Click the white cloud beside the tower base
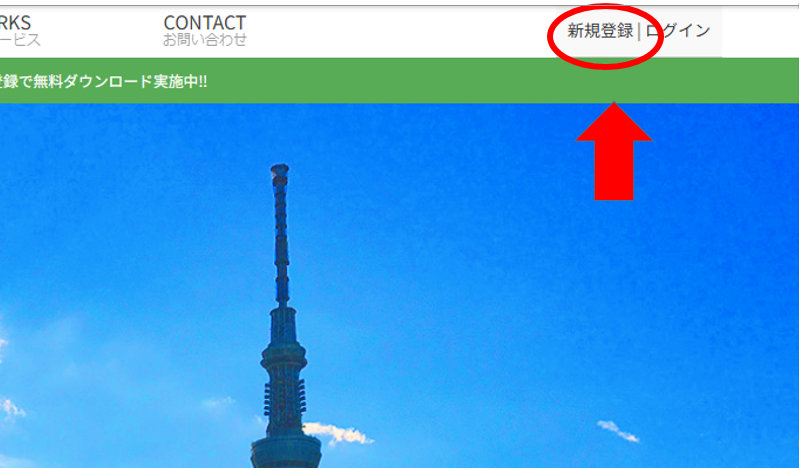This screenshot has width=799, height=470. [339, 433]
